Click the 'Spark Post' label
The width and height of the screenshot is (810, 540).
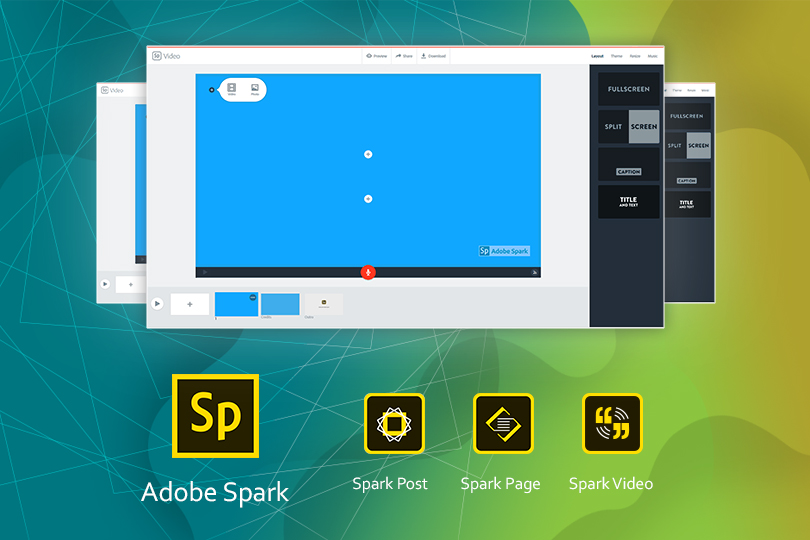click(390, 484)
